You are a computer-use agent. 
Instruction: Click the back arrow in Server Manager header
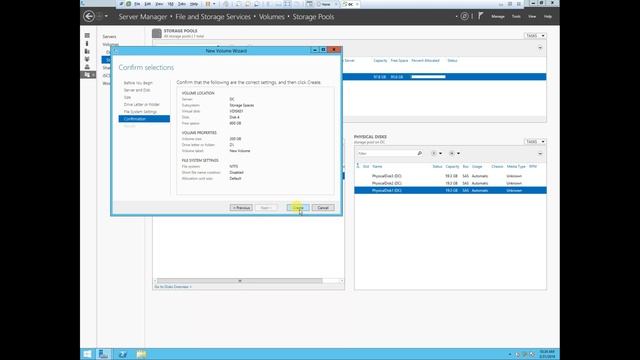click(x=89, y=16)
